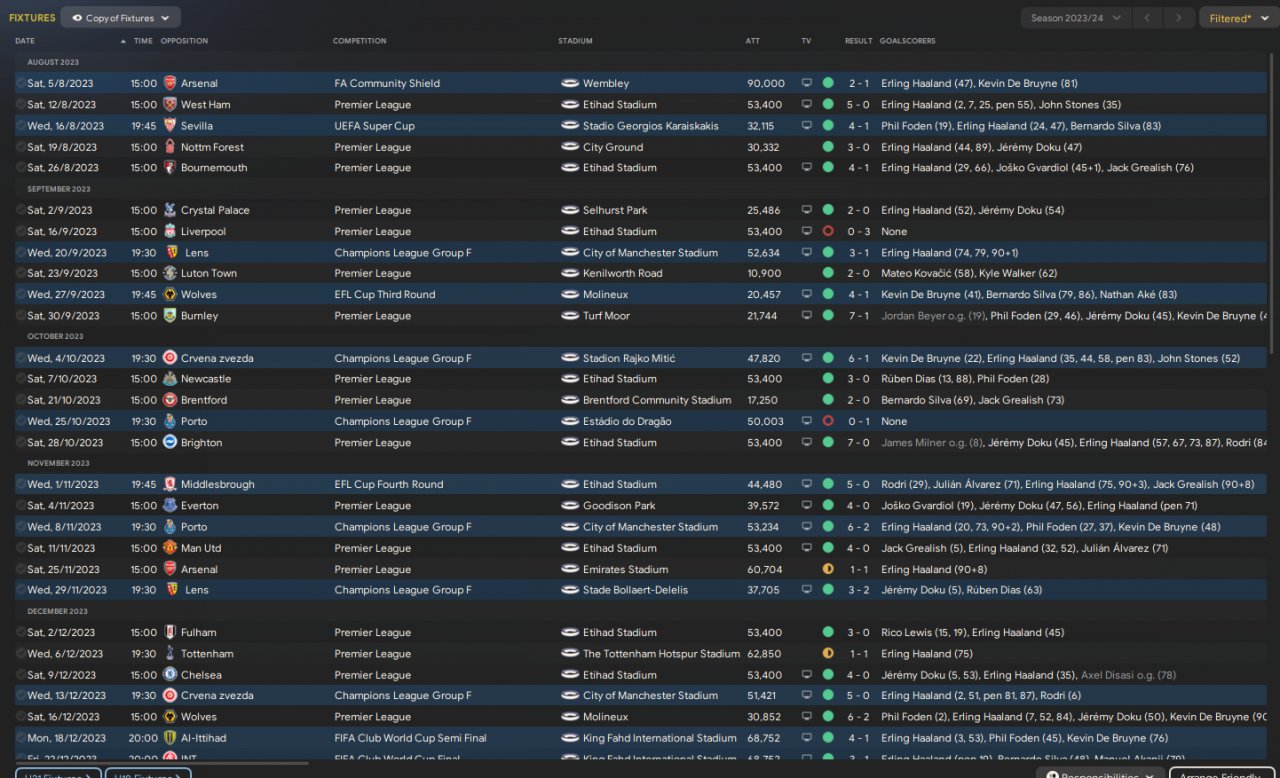This screenshot has width=1280, height=778.
Task: Click the Liverpool club badge
Action: click(170, 231)
